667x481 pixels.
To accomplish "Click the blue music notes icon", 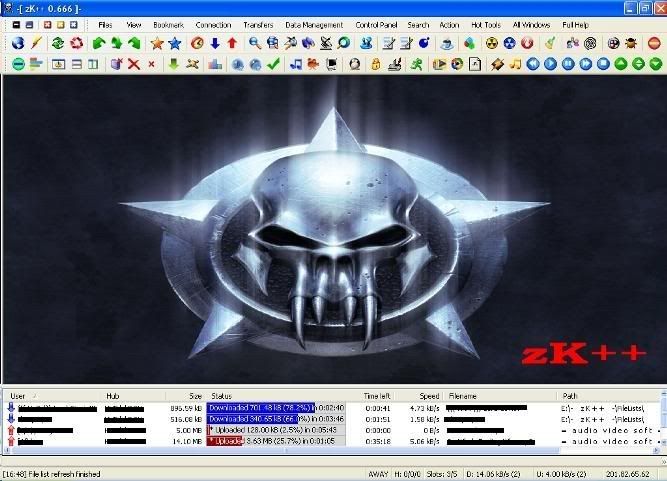I will tap(296, 64).
